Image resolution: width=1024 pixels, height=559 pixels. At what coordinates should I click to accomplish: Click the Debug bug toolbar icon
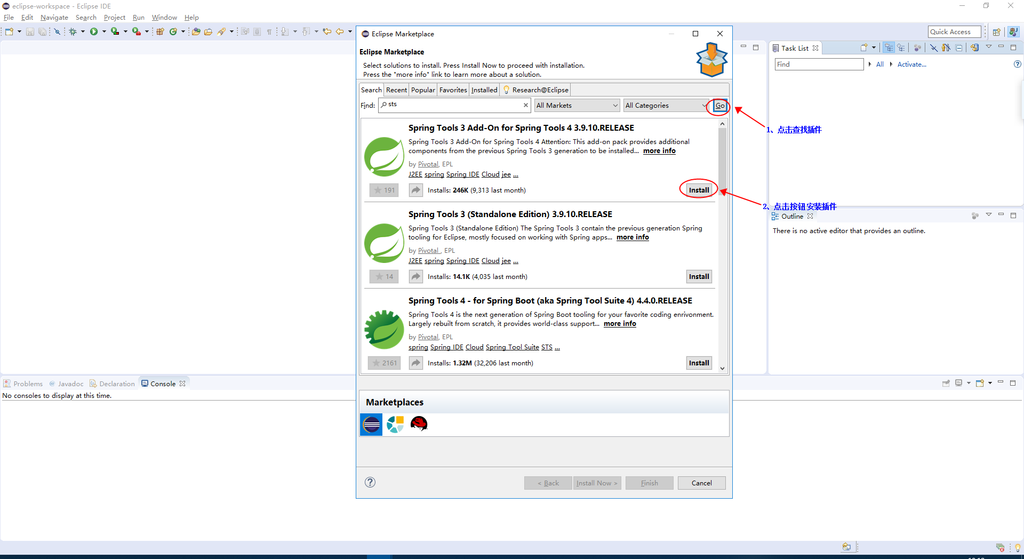(72, 32)
